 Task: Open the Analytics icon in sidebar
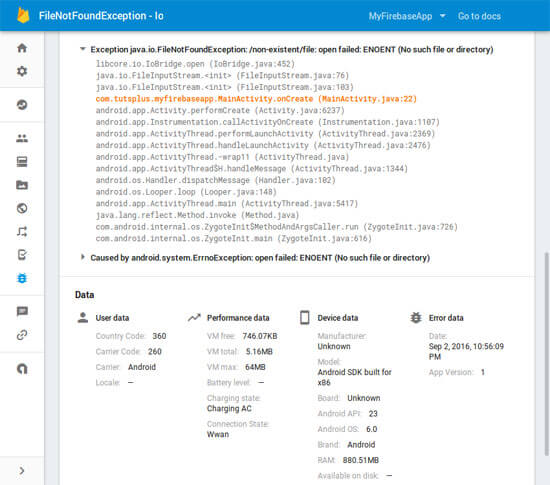(x=22, y=105)
